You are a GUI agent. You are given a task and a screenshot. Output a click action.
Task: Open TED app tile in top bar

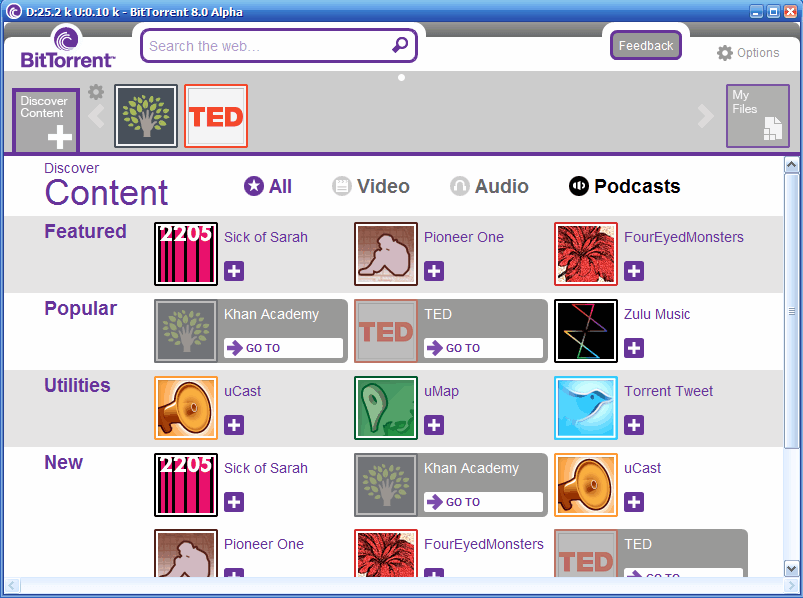(x=216, y=116)
